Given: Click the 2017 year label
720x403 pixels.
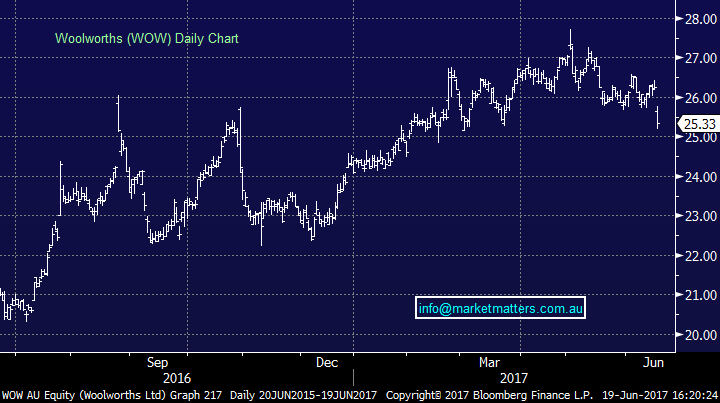Looking at the screenshot, I should coord(513,379).
